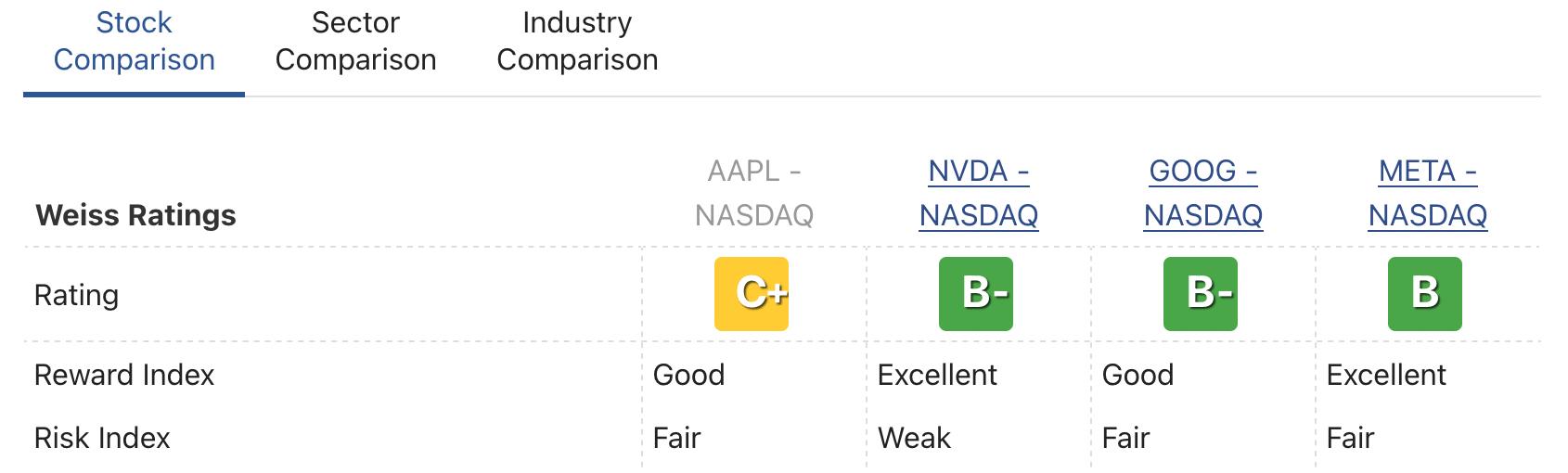Image resolution: width=1568 pixels, height=473 pixels.
Task: Switch to the Sector Comparison tab
Action: [355, 41]
